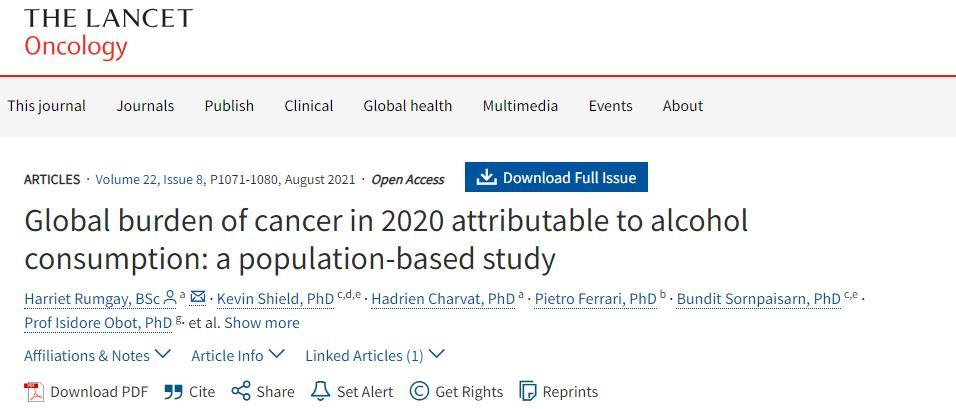Click the email envelope icon for Harriet Rumgay
This screenshot has height=409, width=956.
click(198, 297)
